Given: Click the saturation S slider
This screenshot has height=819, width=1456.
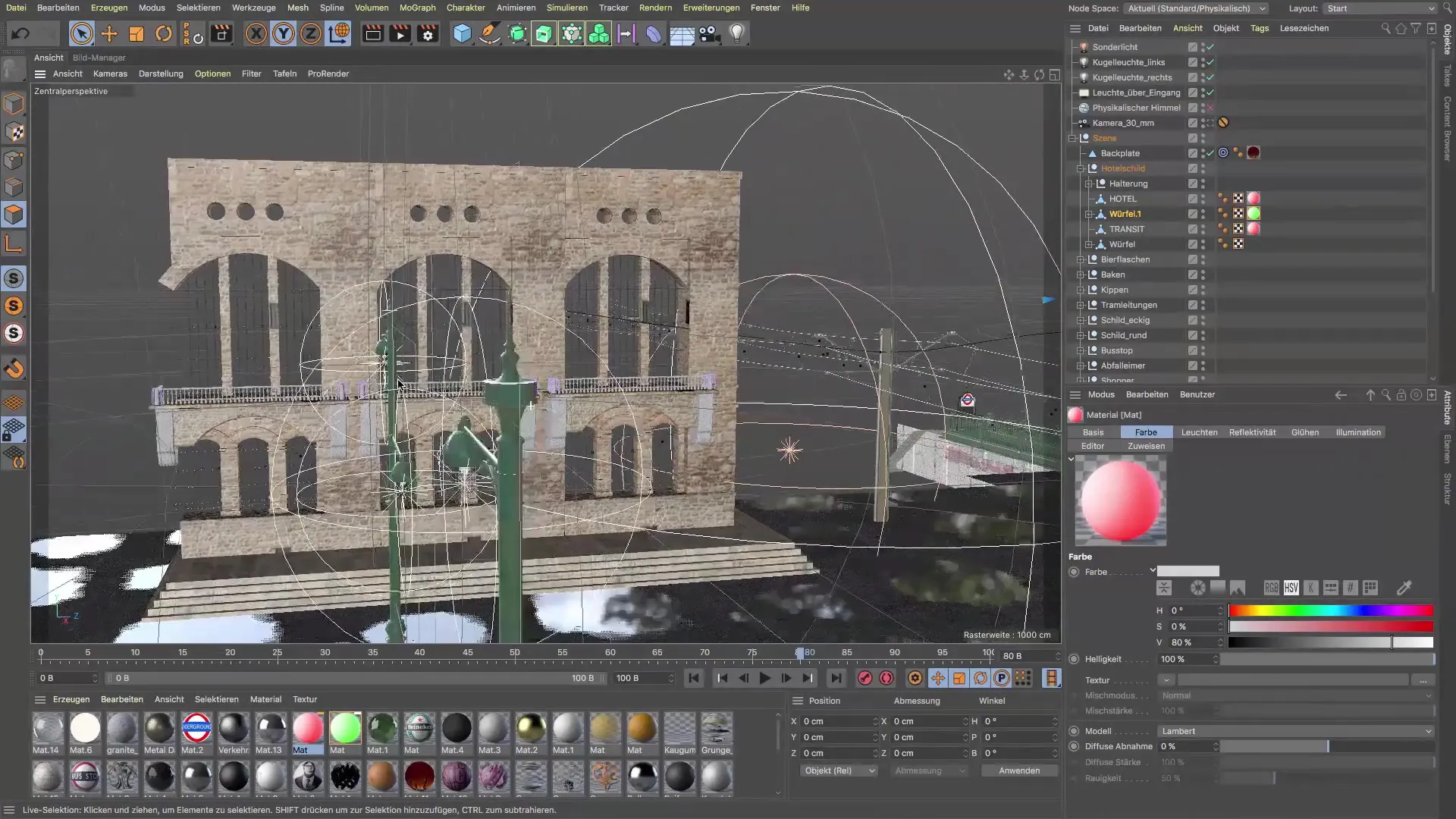Looking at the screenshot, I should point(1331,626).
